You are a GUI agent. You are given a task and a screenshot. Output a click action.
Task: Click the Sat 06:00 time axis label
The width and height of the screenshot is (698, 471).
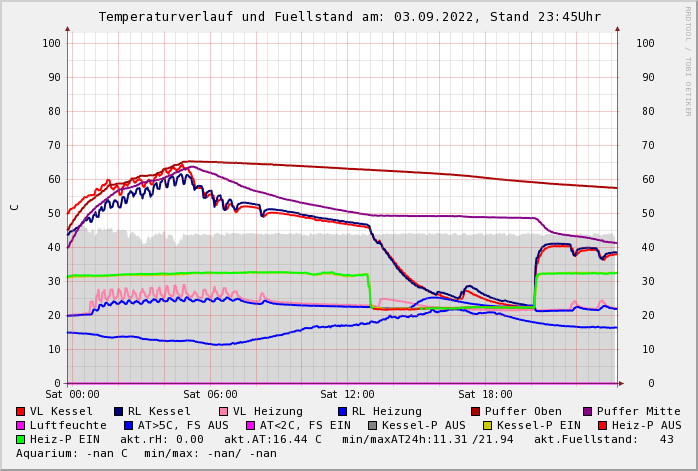tap(210, 395)
